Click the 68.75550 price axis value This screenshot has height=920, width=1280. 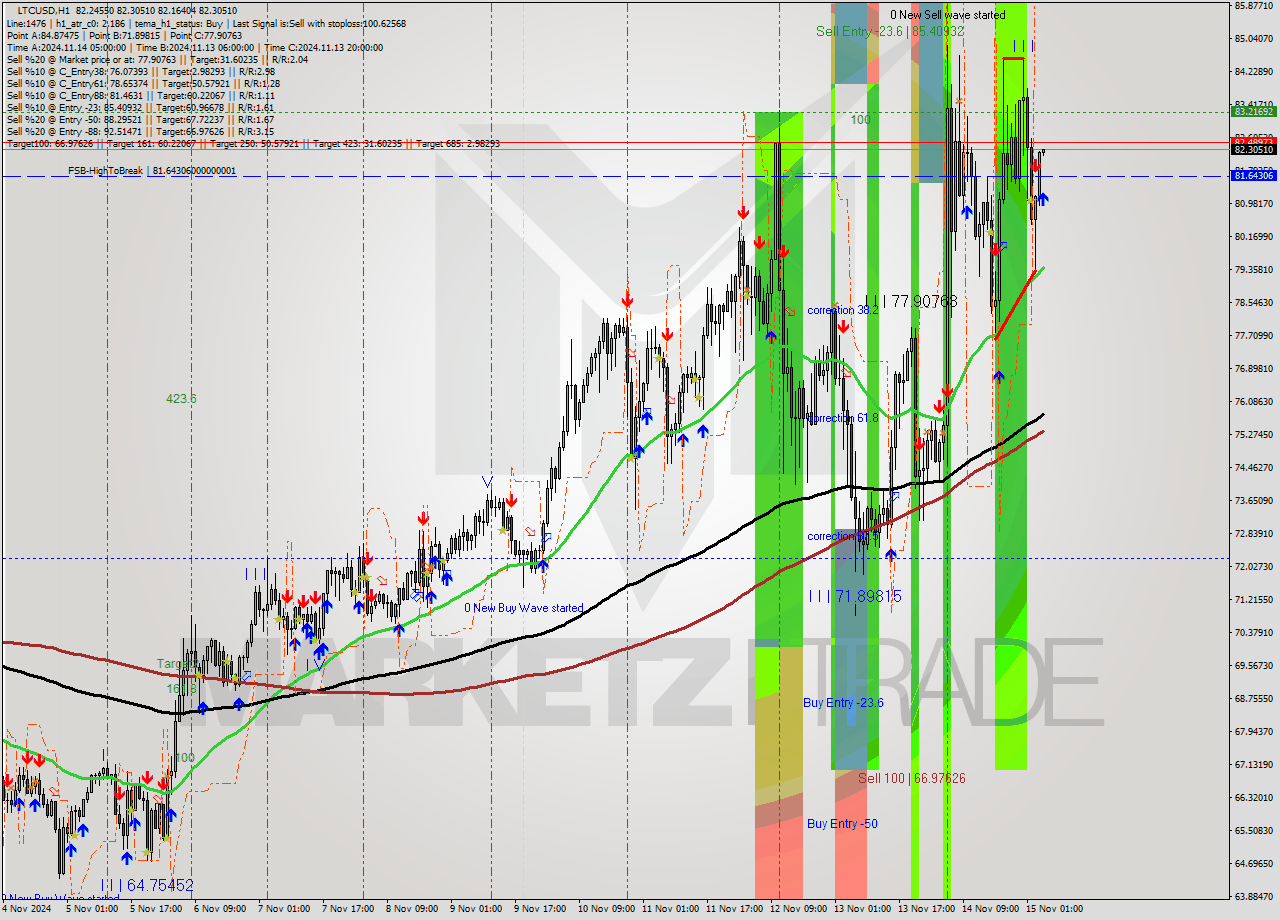coord(1254,698)
